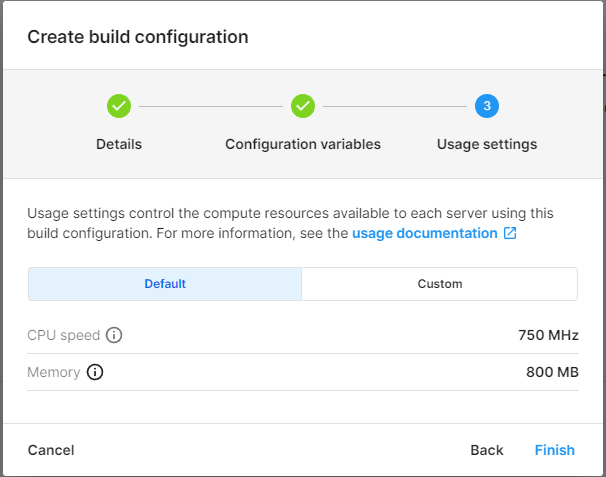Show info for Memory
The height and width of the screenshot is (477, 606).
tap(95, 372)
